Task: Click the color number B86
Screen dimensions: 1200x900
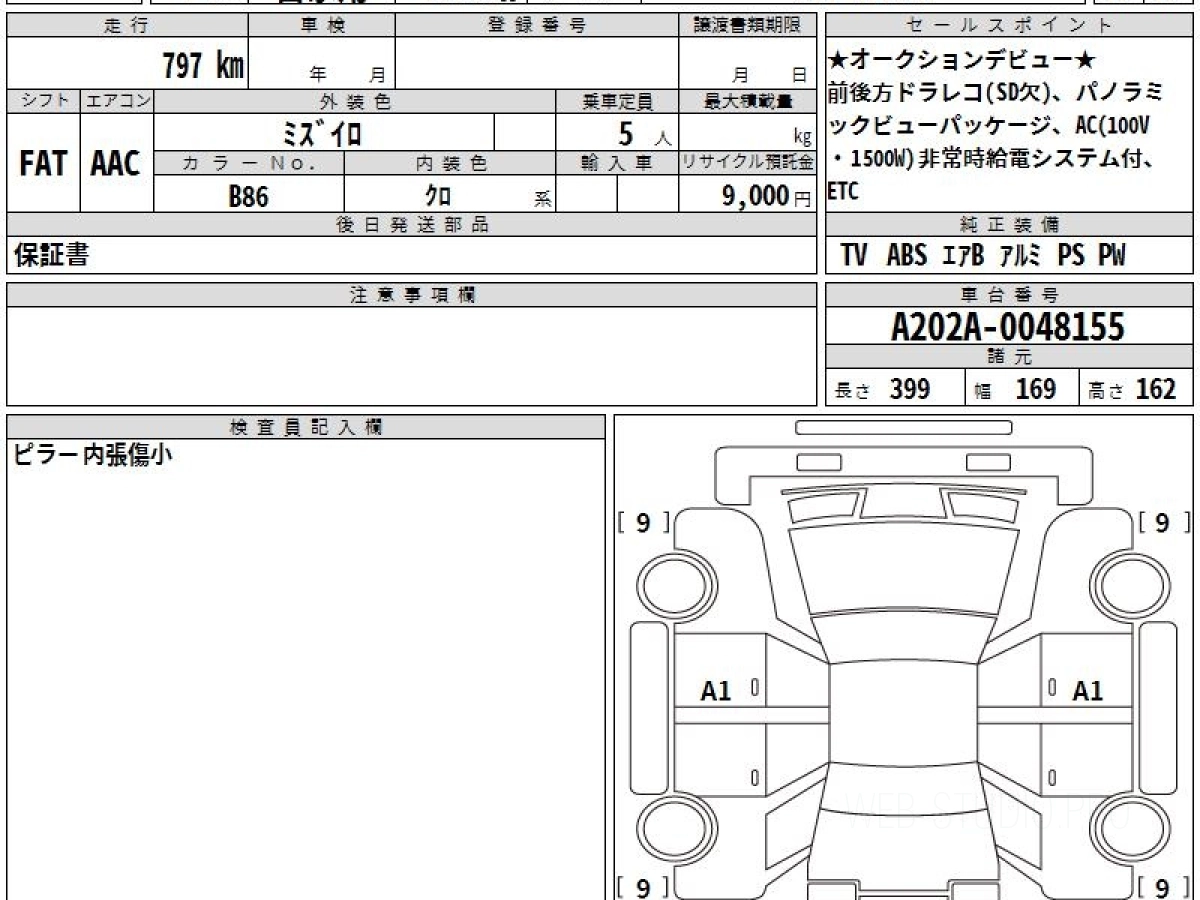Action: click(x=248, y=197)
